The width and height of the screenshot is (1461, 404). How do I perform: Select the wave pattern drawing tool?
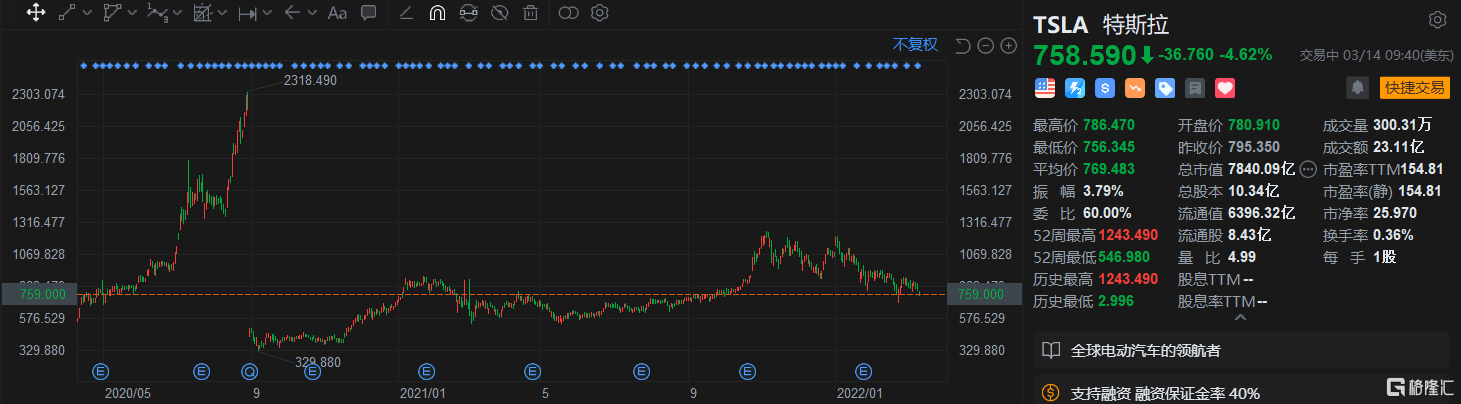[155, 13]
